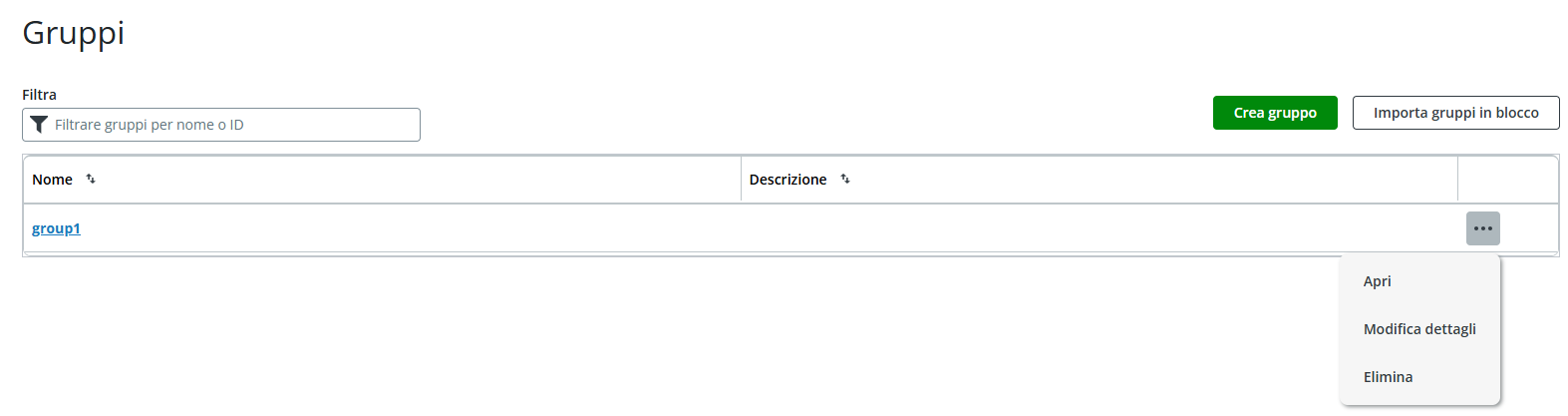
Task: Click the Filtra label above the field
Action: 39,95
